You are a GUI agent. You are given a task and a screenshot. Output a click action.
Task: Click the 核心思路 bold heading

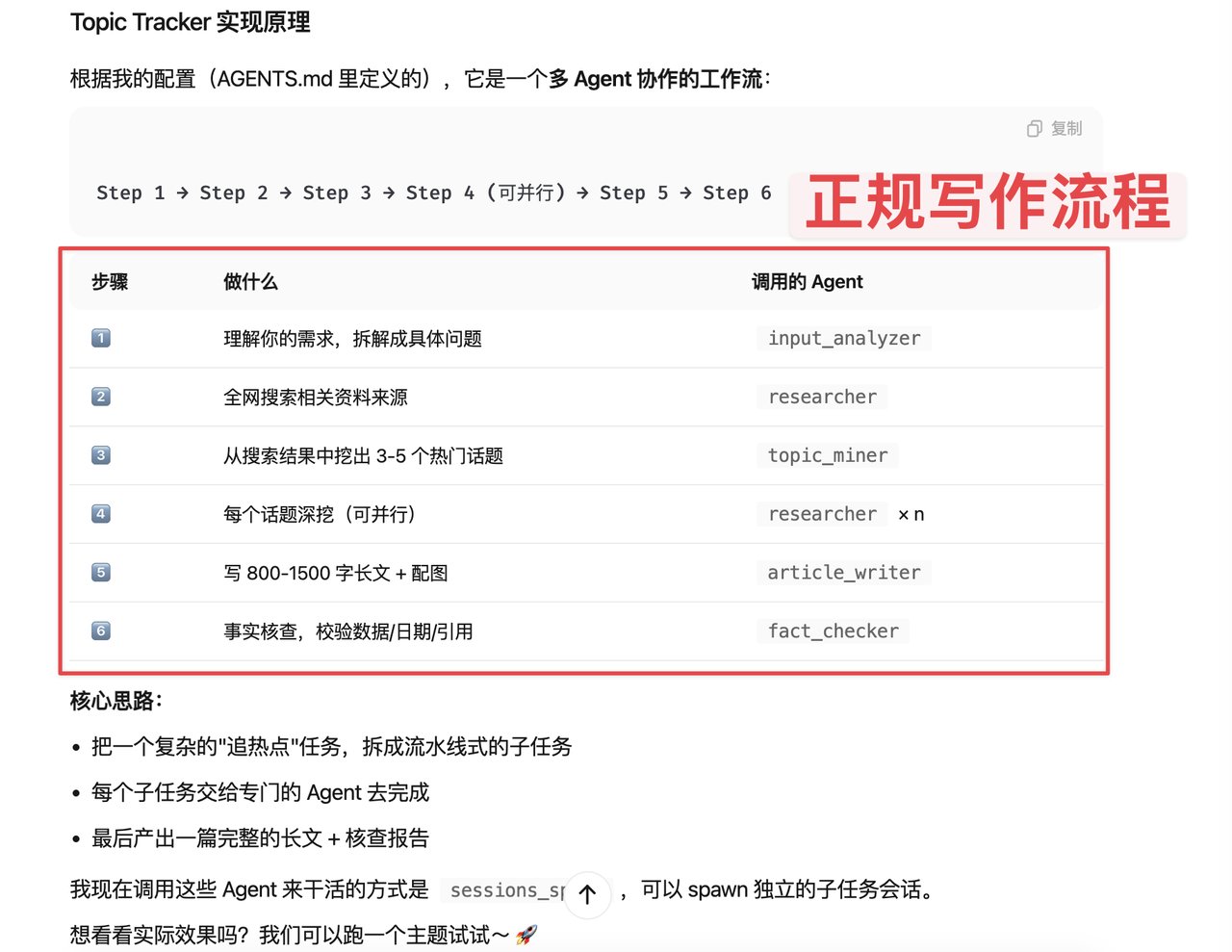tap(115, 701)
